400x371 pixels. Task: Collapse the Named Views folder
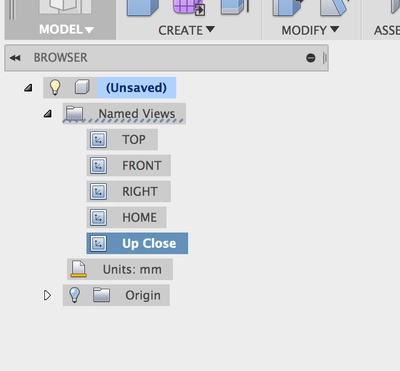(x=48, y=114)
